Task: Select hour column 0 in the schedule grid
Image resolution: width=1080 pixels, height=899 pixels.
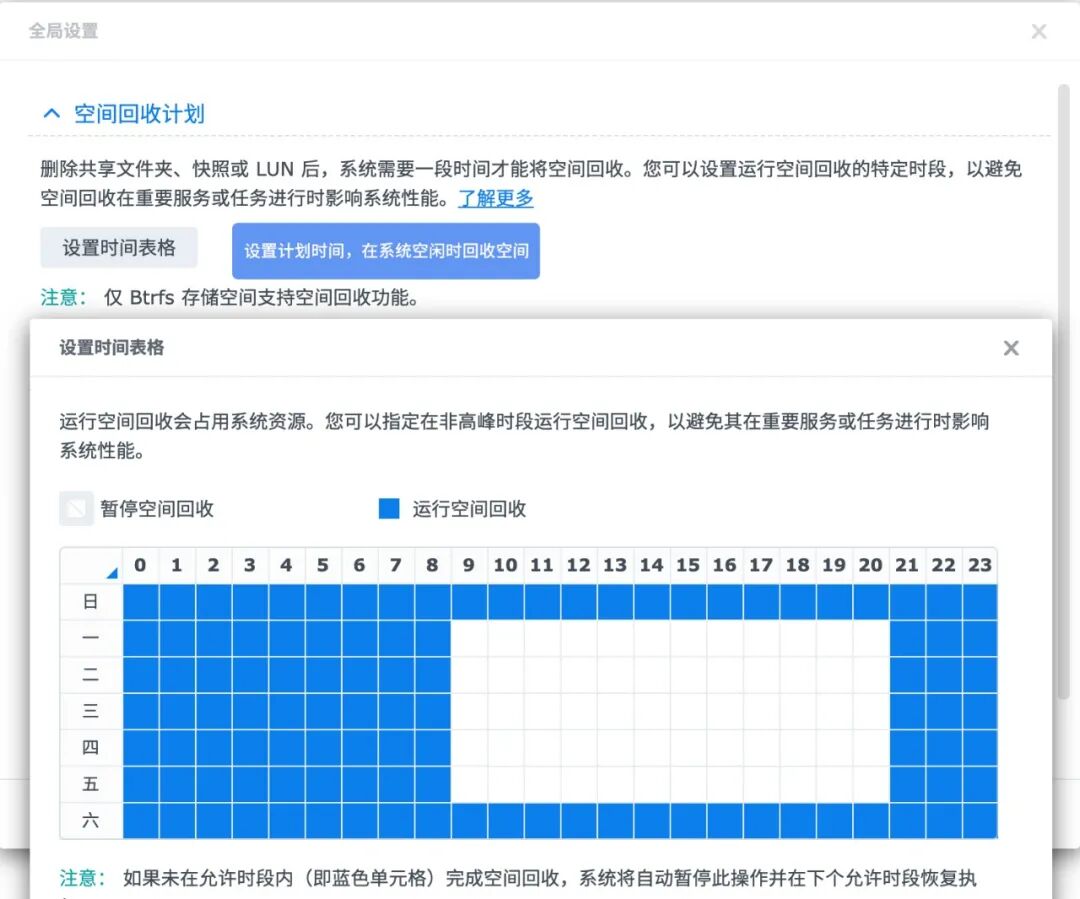Action: click(x=140, y=565)
